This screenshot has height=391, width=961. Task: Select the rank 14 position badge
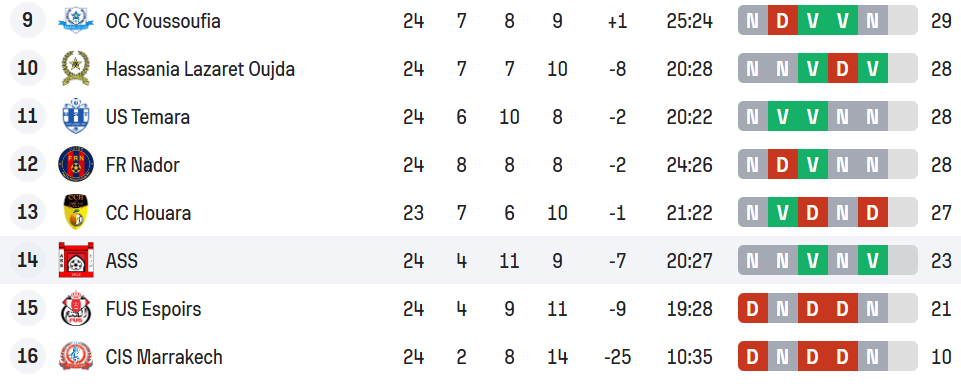[28, 260]
